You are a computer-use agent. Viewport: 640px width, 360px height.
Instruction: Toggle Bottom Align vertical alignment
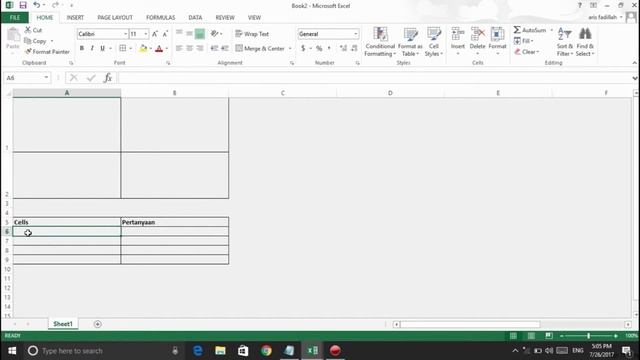click(x=200, y=34)
